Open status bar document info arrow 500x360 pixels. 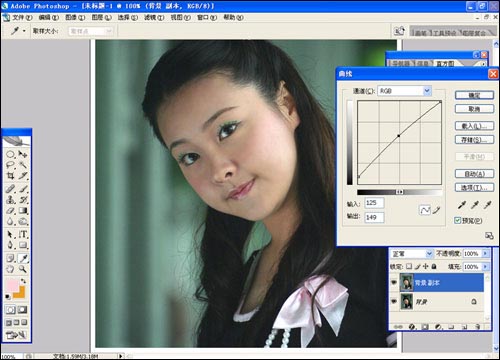tap(121, 356)
